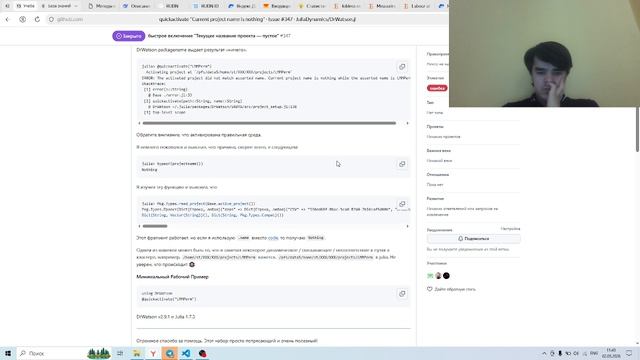This screenshot has height=360, width=640.
Task: Click the left arrow of third code scrollbar
Action: point(139,226)
